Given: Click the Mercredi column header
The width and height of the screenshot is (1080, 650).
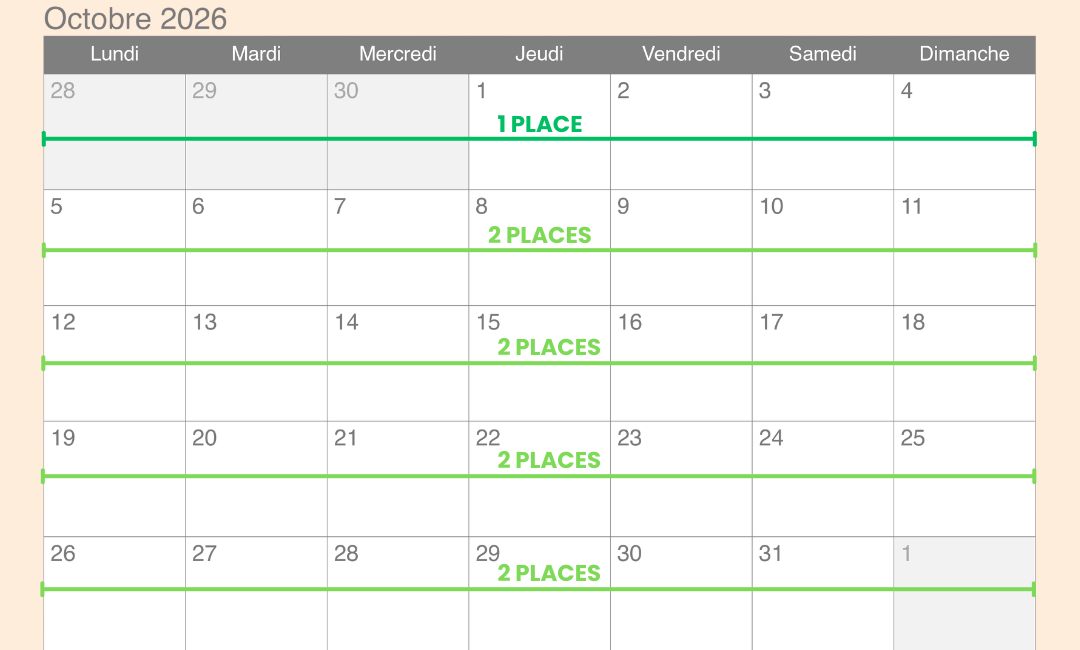Looking at the screenshot, I should pos(398,54).
